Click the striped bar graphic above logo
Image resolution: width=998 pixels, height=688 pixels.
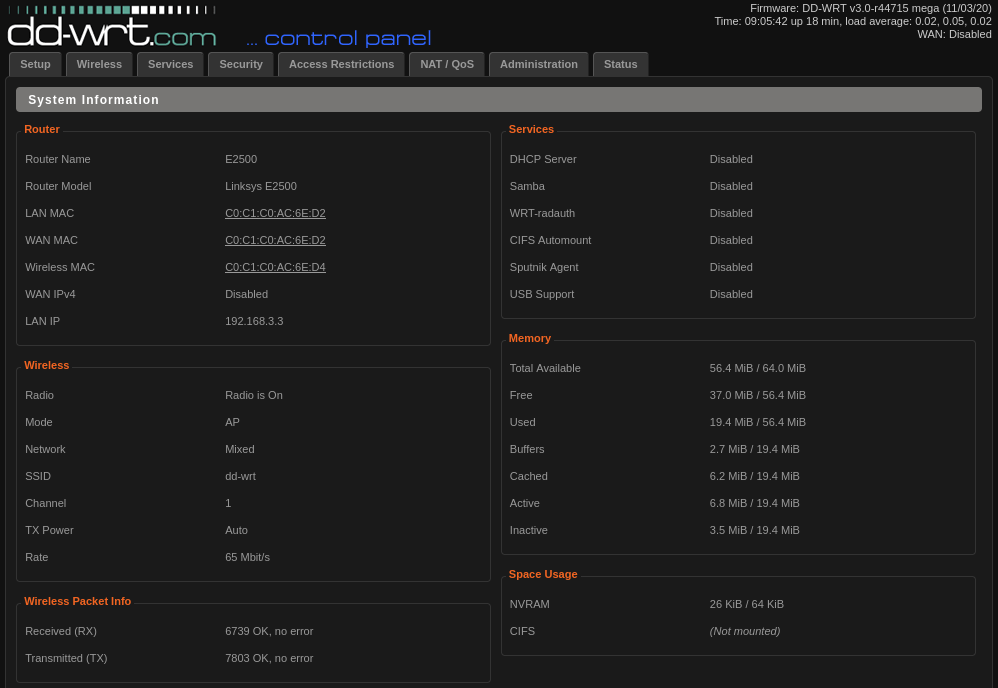[x=111, y=10]
